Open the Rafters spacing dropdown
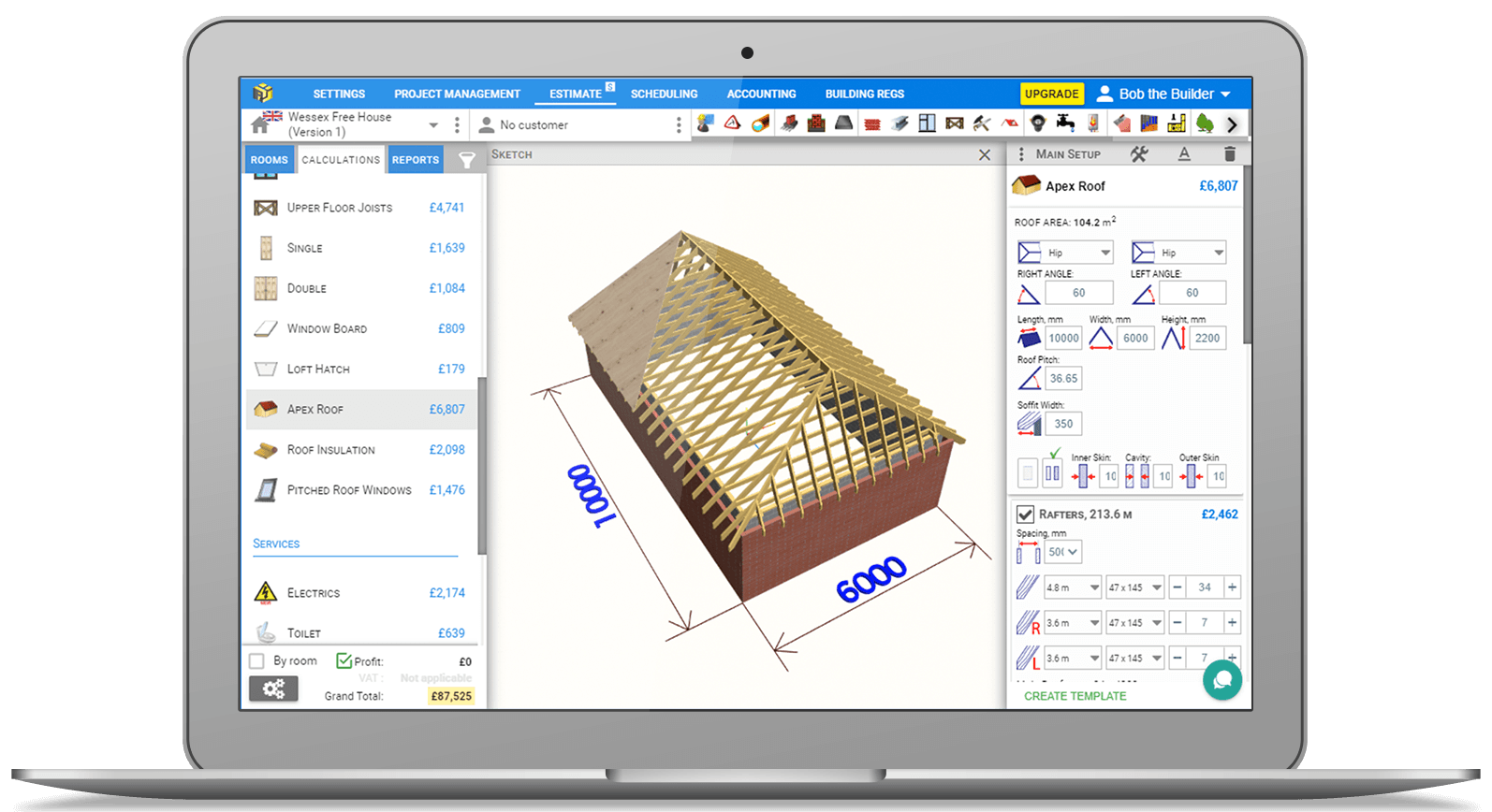Screen dimensions: 1492x812 click(1062, 552)
